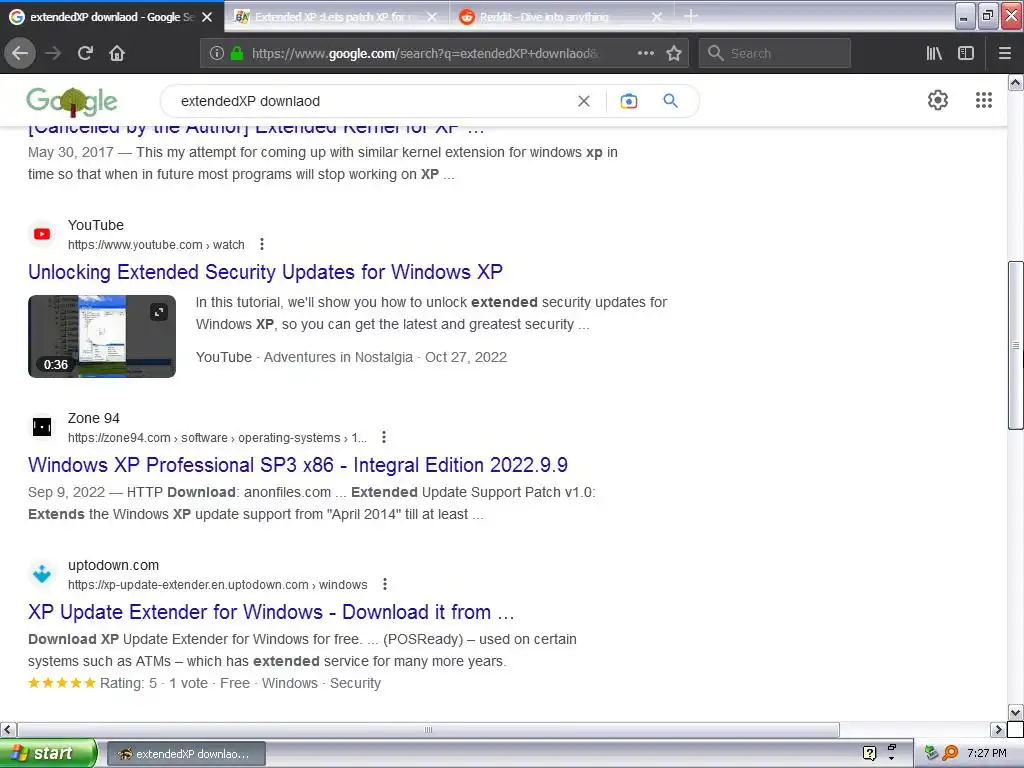Open the Library bookshelf icon

934,53
